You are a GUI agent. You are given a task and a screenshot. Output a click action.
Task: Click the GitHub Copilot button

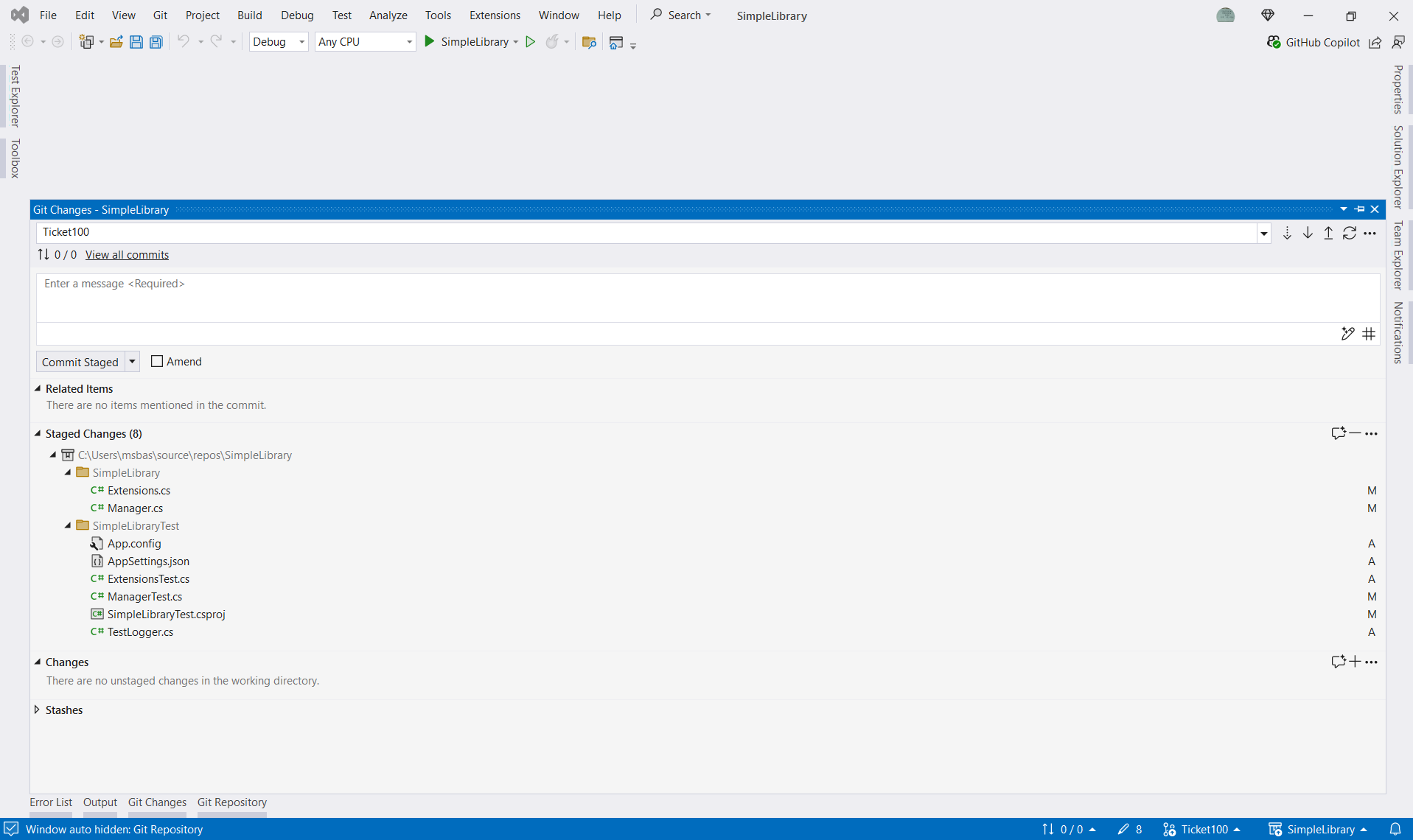tap(1313, 42)
